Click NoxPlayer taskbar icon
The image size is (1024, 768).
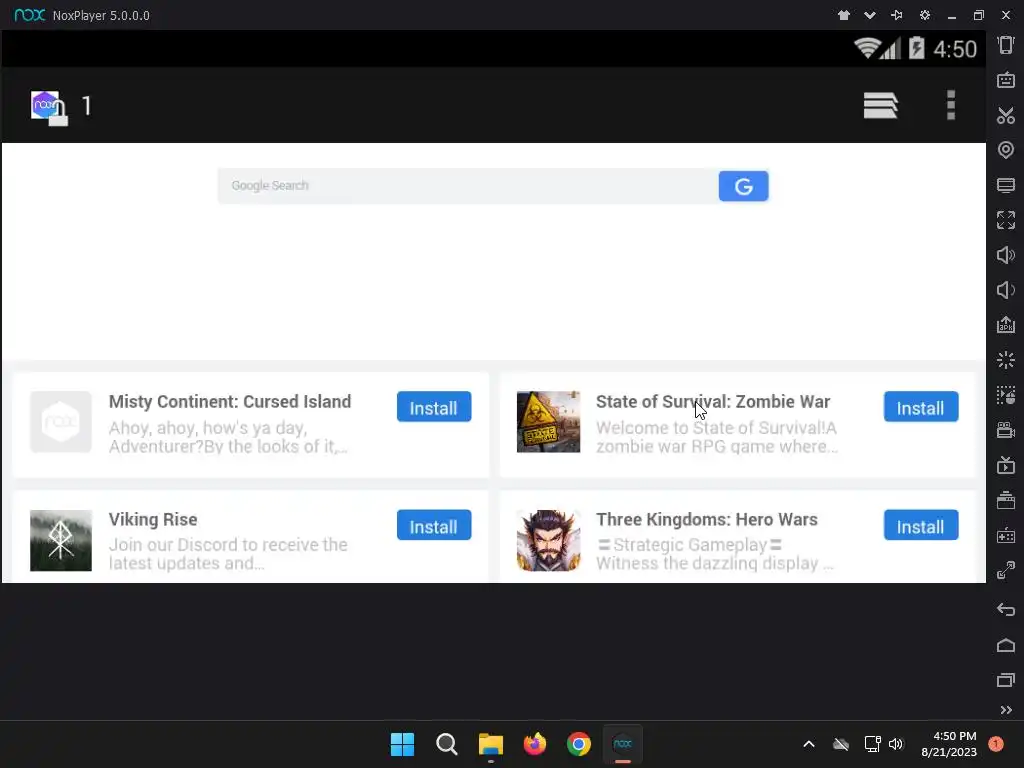(622, 744)
